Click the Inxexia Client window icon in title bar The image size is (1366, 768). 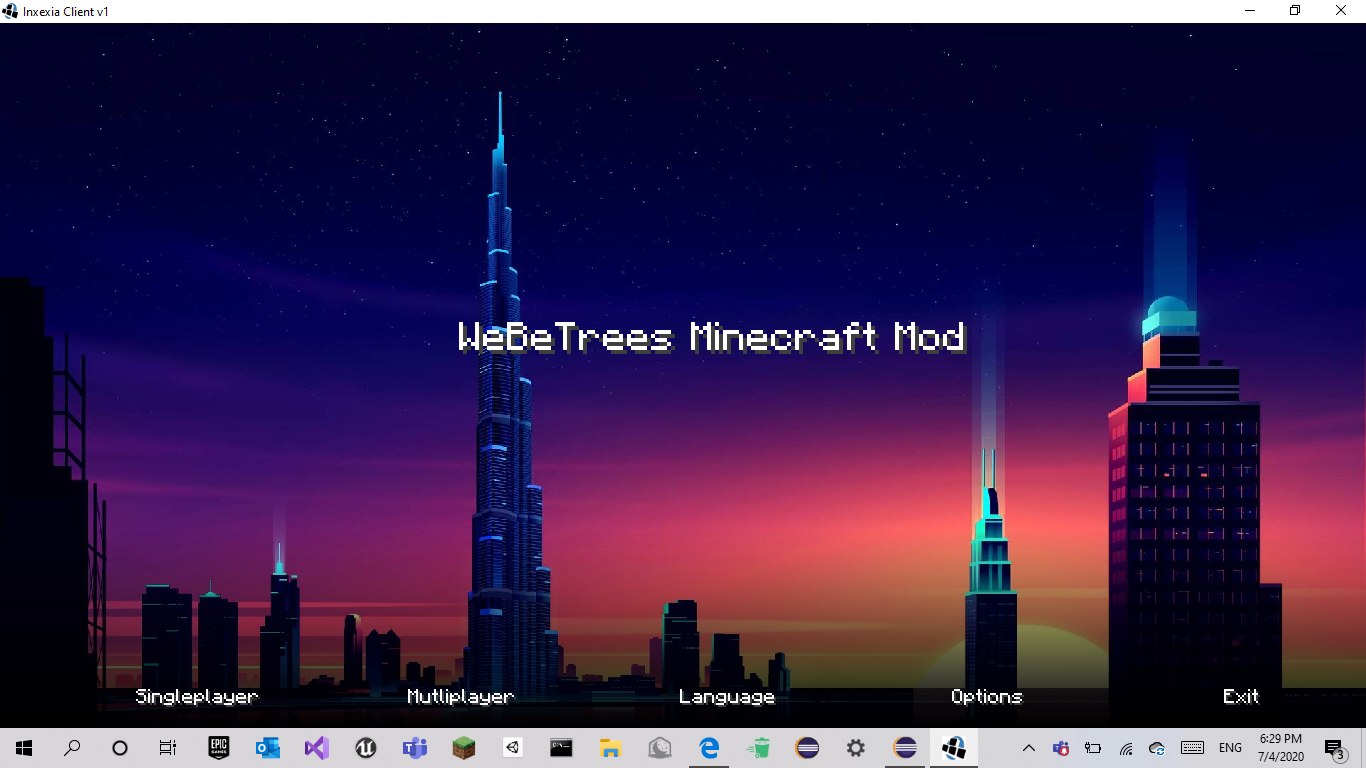point(11,11)
